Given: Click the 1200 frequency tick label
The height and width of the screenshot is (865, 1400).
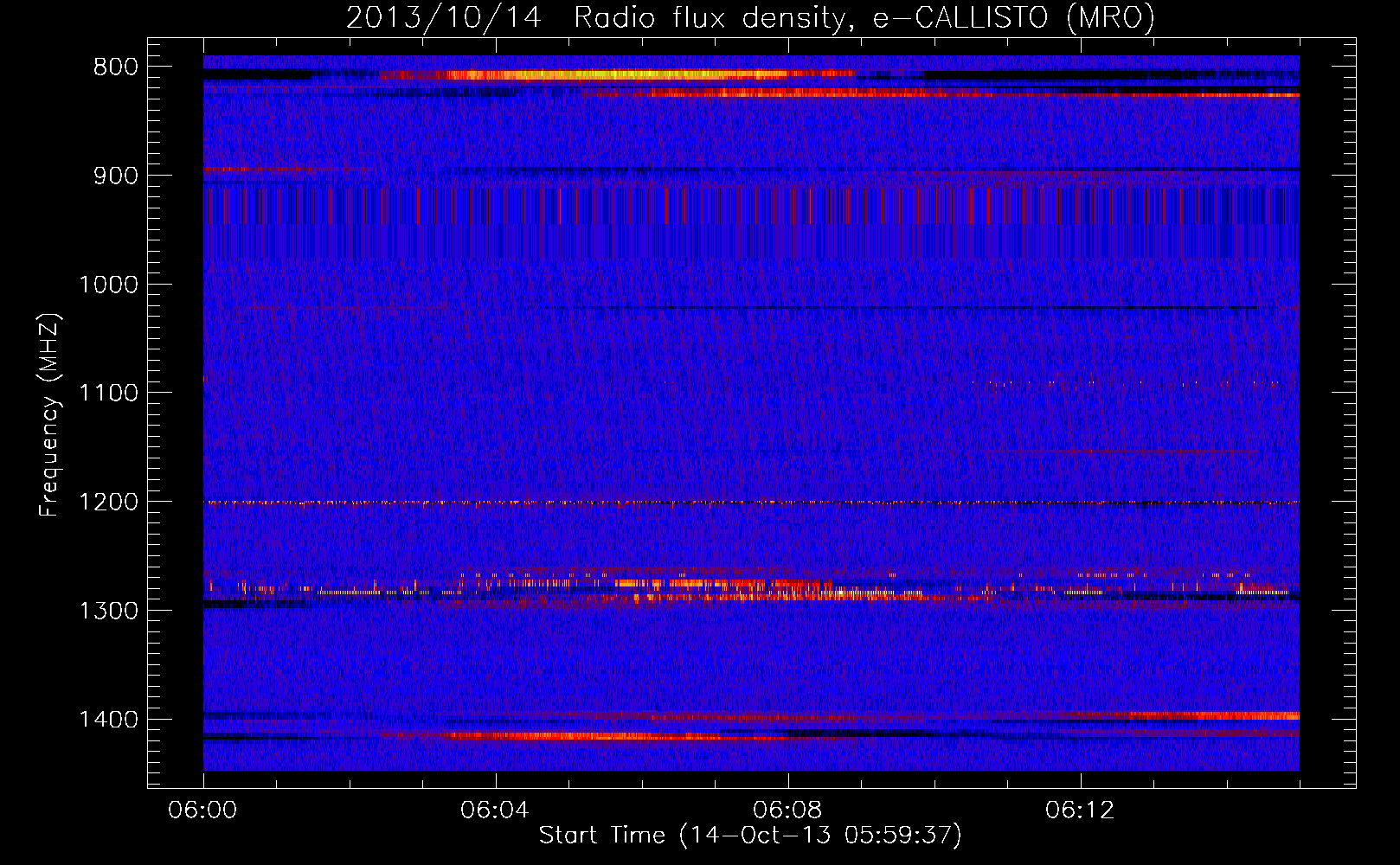Looking at the screenshot, I should 108,503.
